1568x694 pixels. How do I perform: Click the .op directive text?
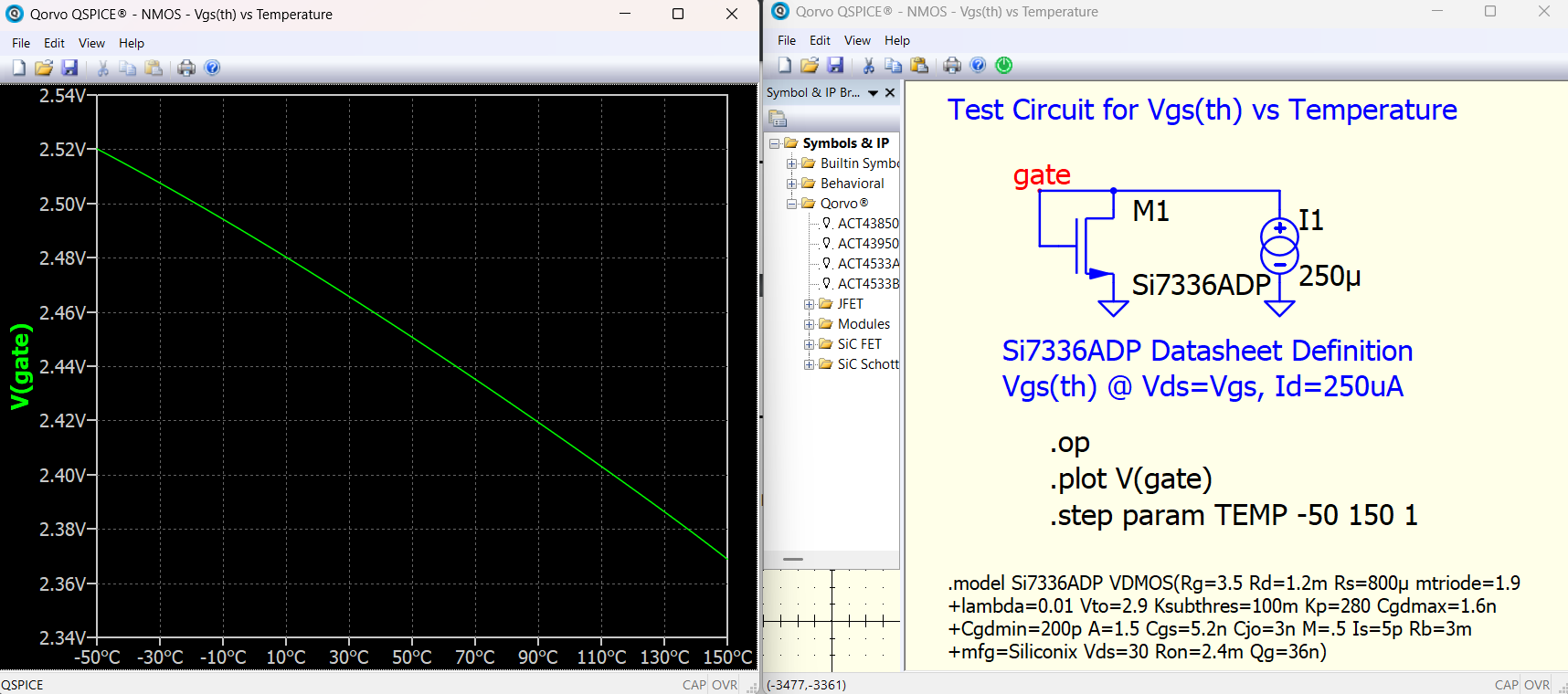(1070, 444)
